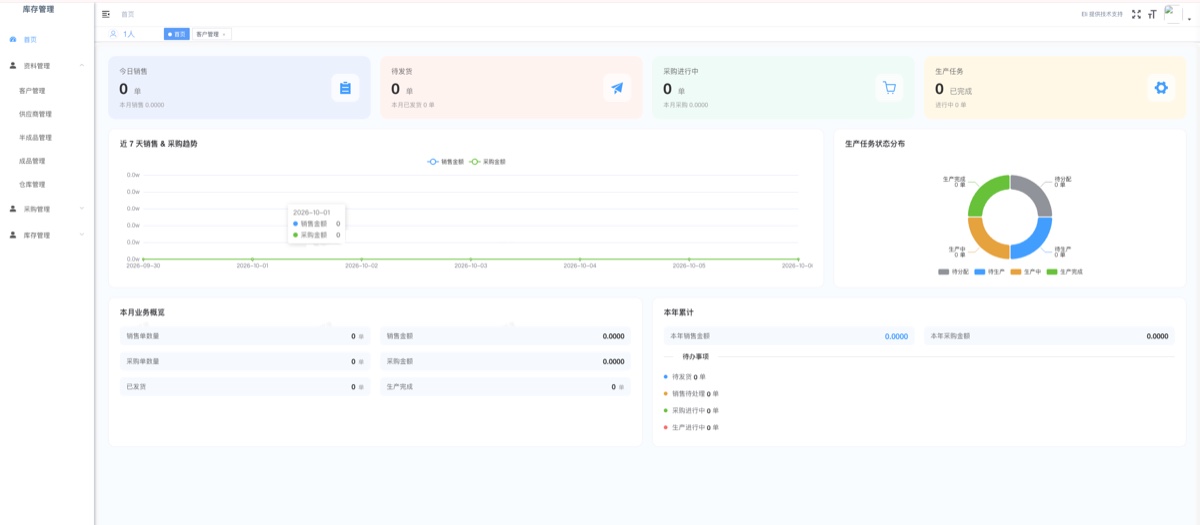
Task: Click the paper plane icon on 待发货 card
Action: pyautogui.click(x=617, y=88)
